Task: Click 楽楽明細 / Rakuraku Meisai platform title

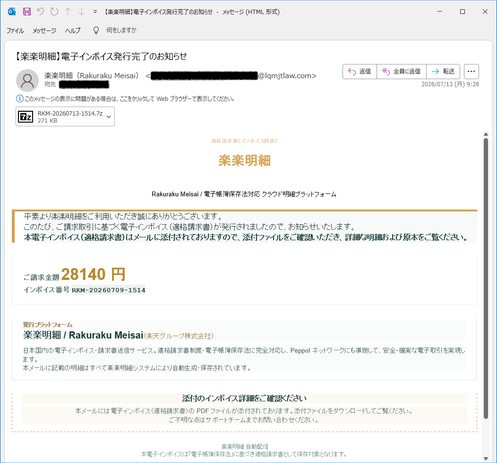Action: pos(83,335)
